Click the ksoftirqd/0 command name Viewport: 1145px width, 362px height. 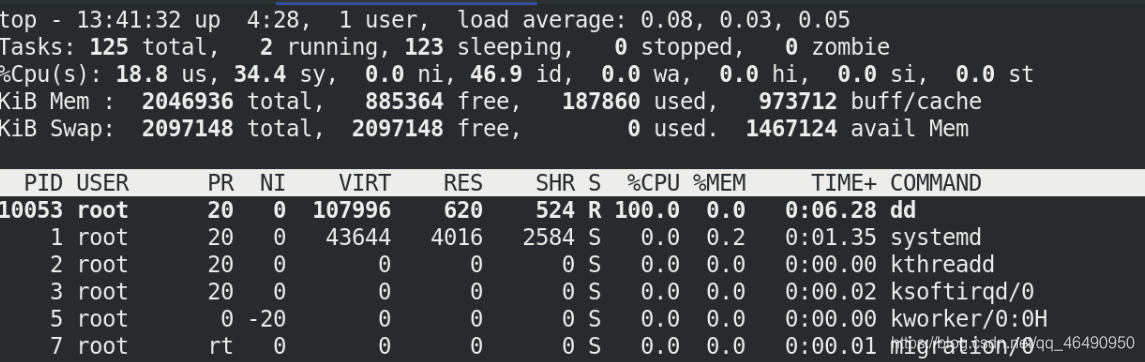coord(962,292)
